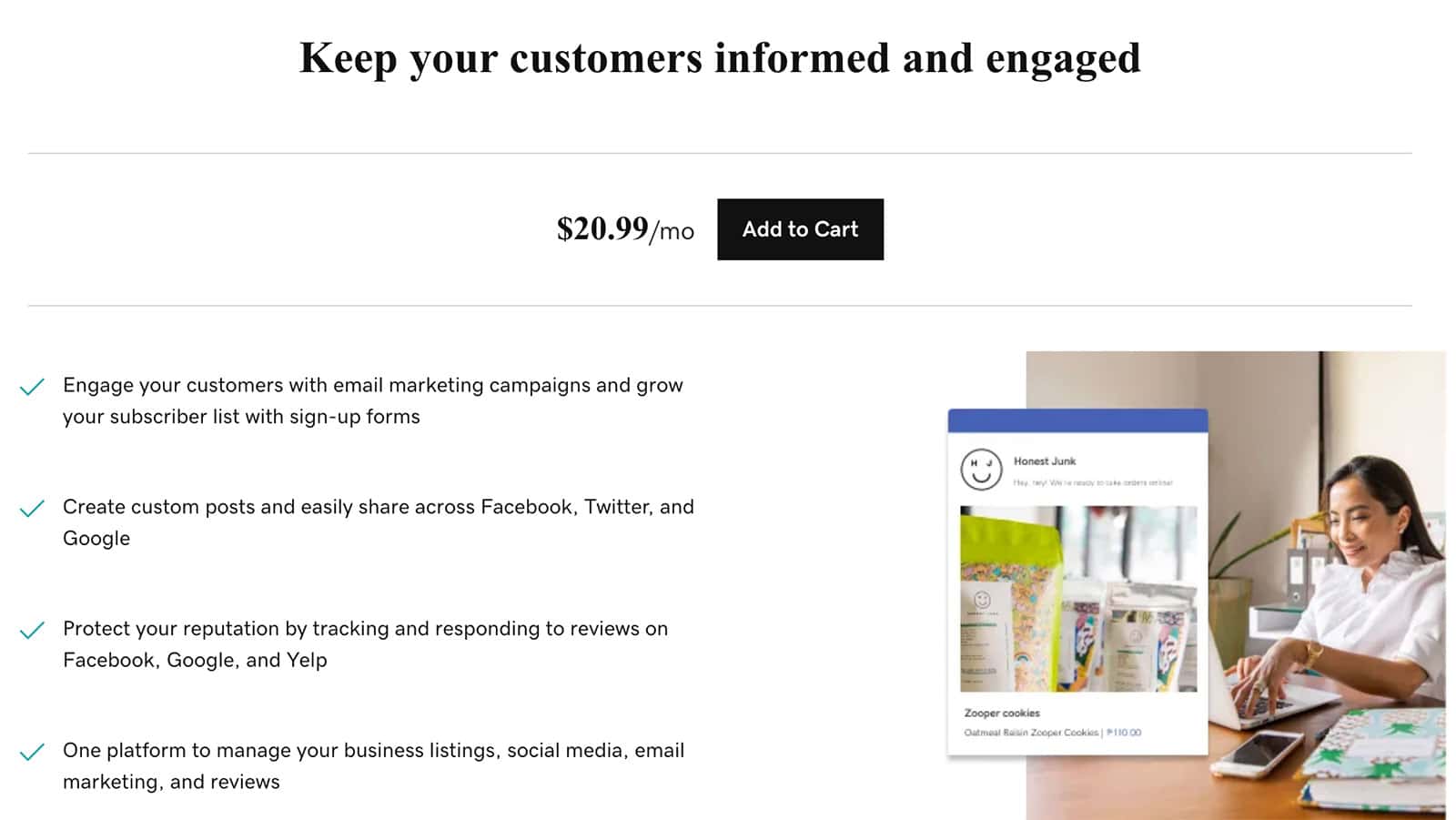Viewport: 1456px width, 820px height.
Task: Click the checkmark beside email marketing campaigns
Action: pos(32,387)
